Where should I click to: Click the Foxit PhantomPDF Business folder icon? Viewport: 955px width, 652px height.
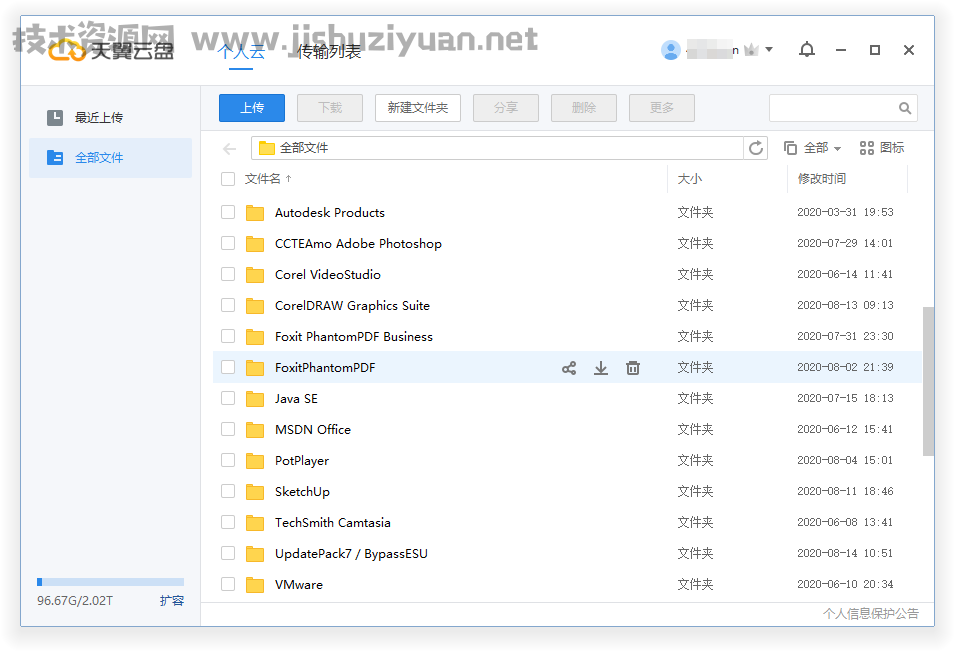click(x=255, y=337)
